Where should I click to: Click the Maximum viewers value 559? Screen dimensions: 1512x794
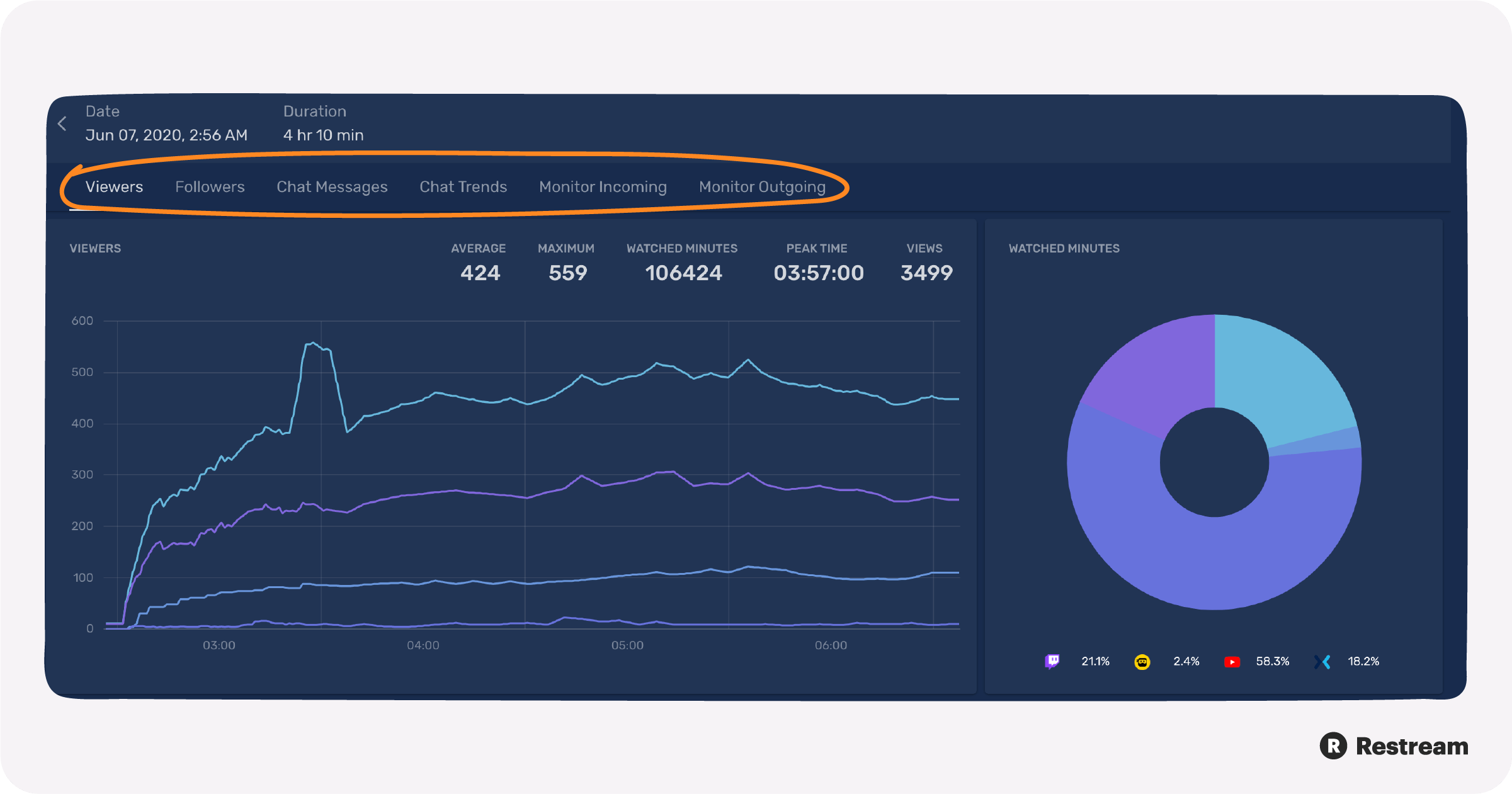click(566, 273)
